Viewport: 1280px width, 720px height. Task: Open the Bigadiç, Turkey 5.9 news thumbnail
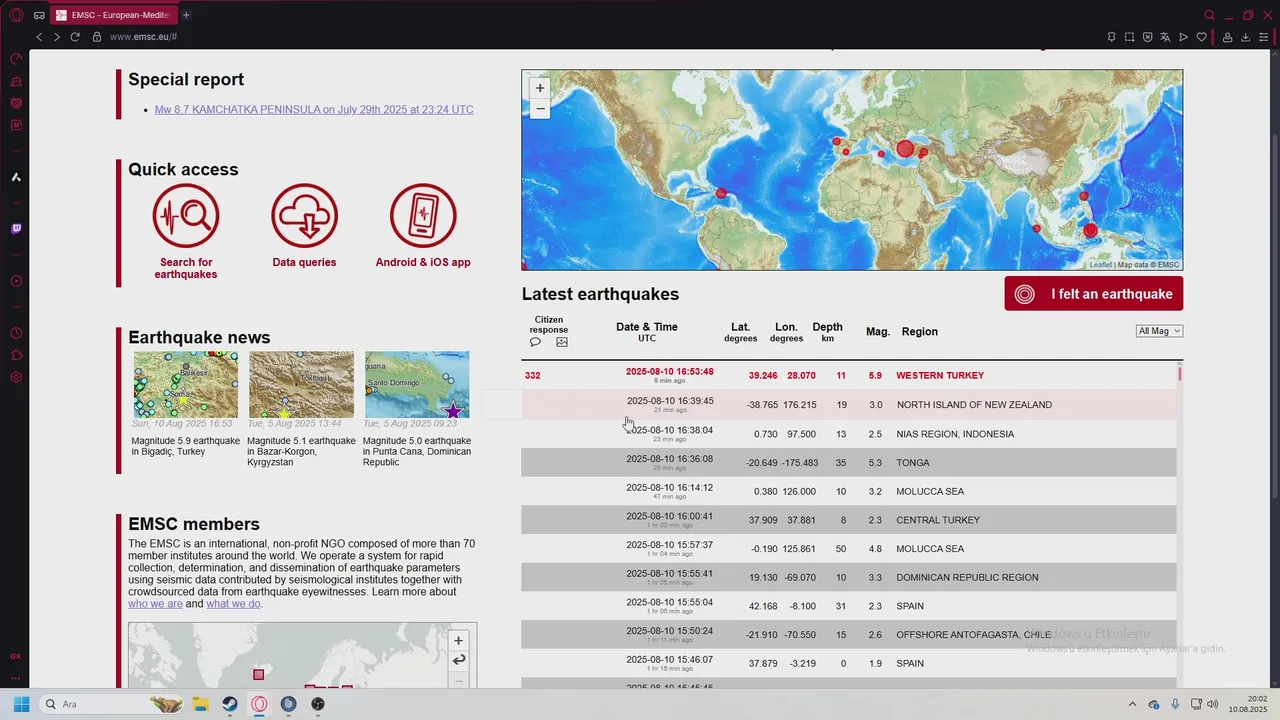click(x=186, y=384)
